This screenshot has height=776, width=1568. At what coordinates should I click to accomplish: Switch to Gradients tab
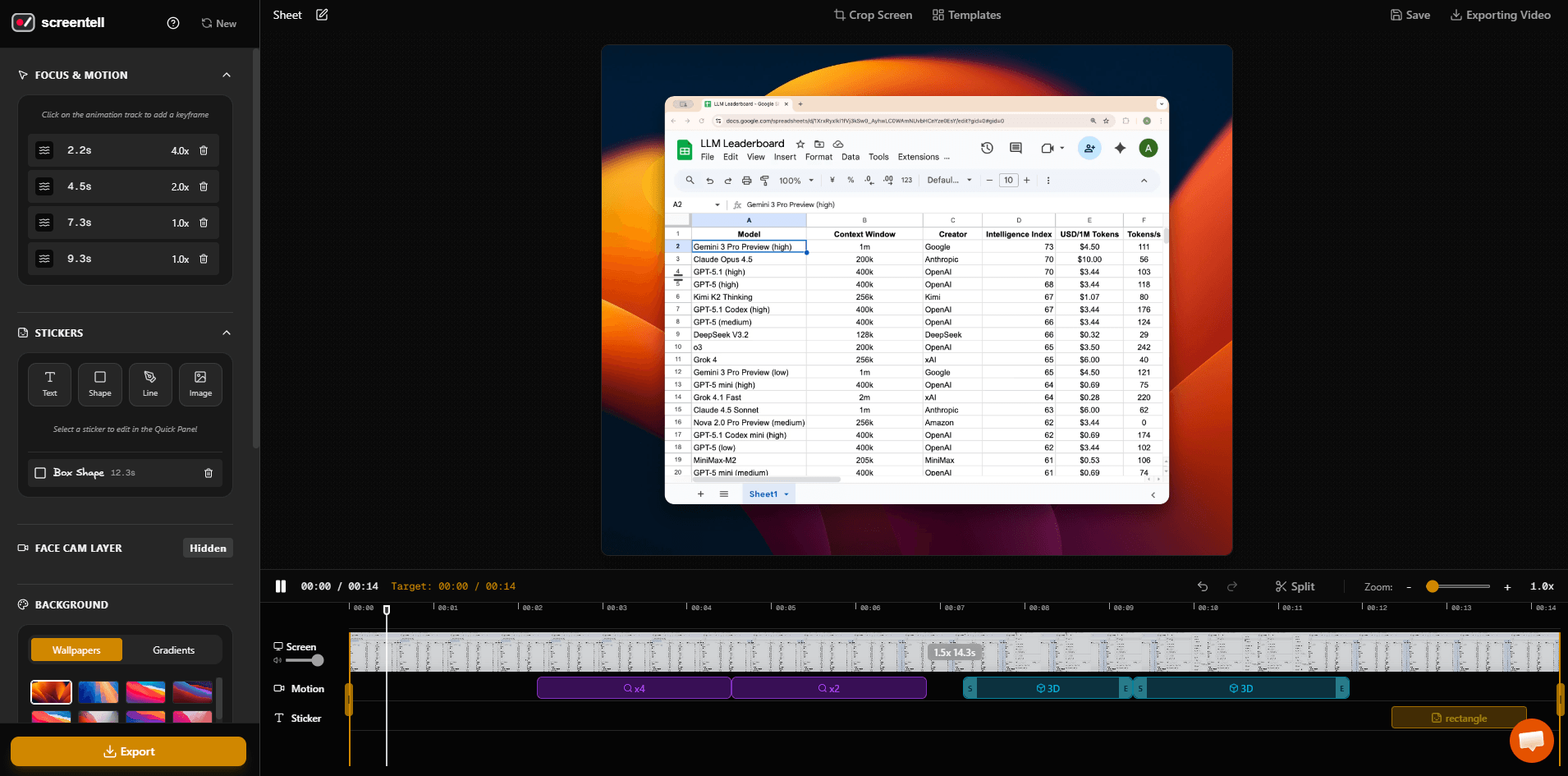pyautogui.click(x=173, y=650)
